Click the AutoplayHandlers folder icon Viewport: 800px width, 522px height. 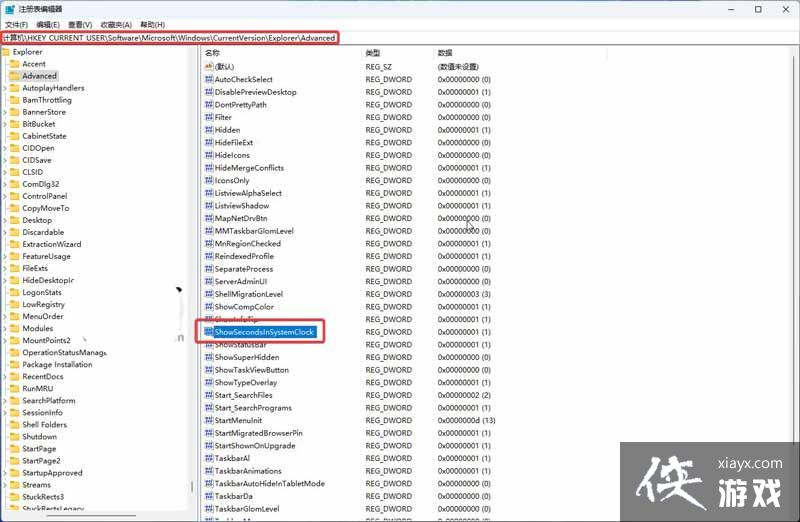pos(14,88)
